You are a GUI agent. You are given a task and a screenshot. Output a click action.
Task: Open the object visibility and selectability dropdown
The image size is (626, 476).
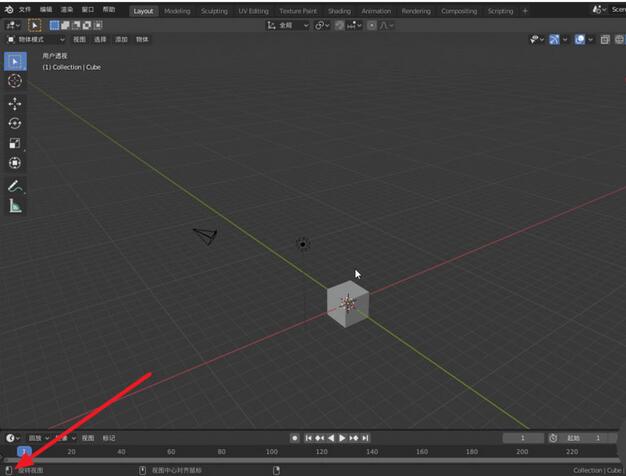click(537, 39)
